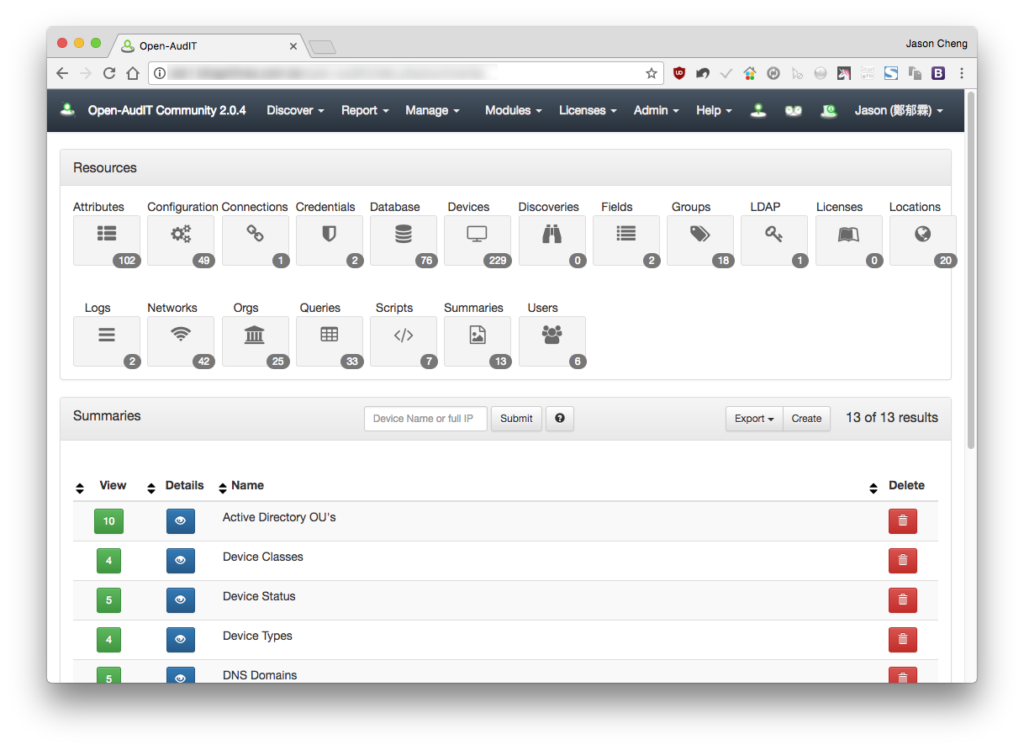Close the Open-AudIT browser tab
1024x750 pixels.
293,46
